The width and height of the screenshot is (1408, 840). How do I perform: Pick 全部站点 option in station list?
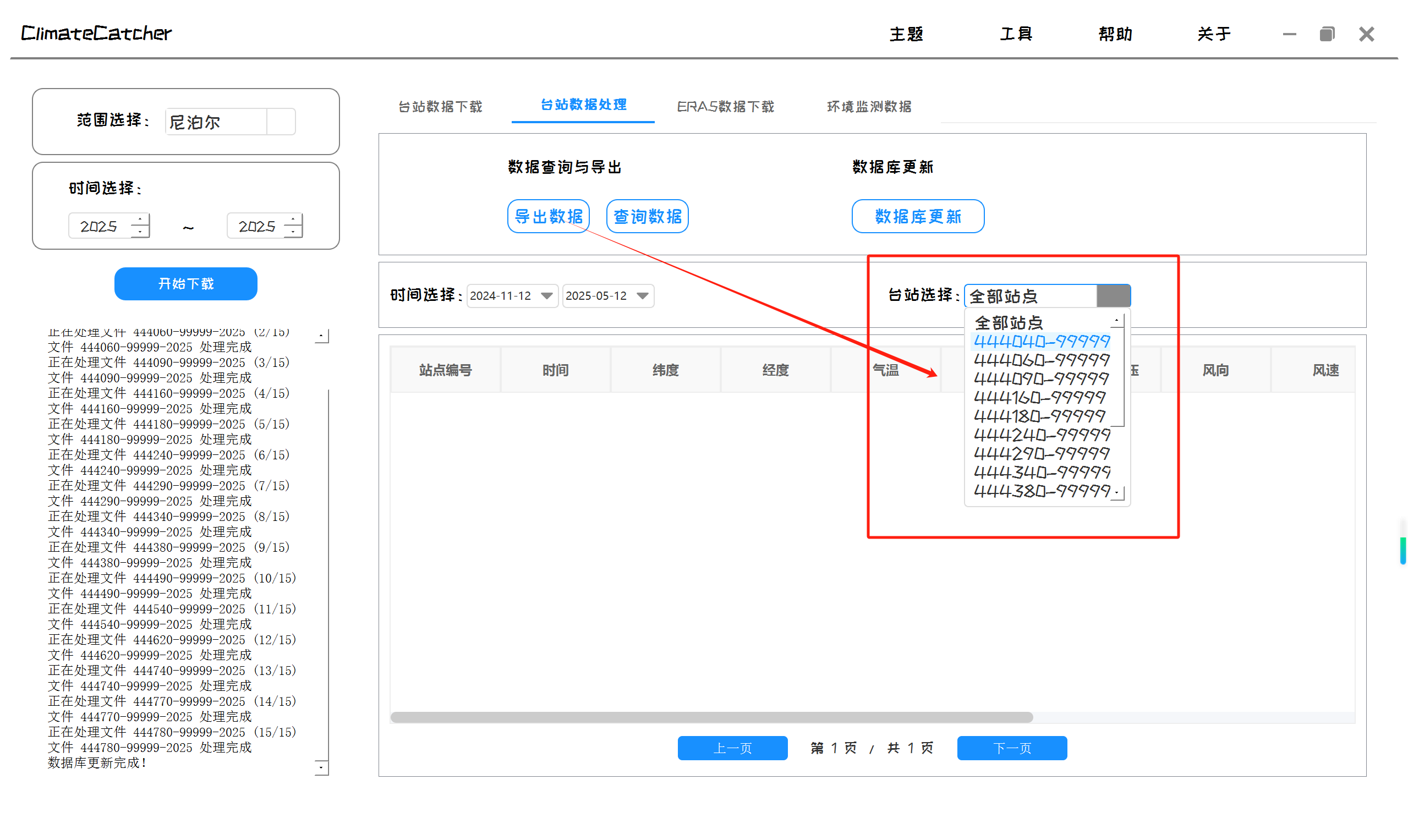tap(1009, 323)
